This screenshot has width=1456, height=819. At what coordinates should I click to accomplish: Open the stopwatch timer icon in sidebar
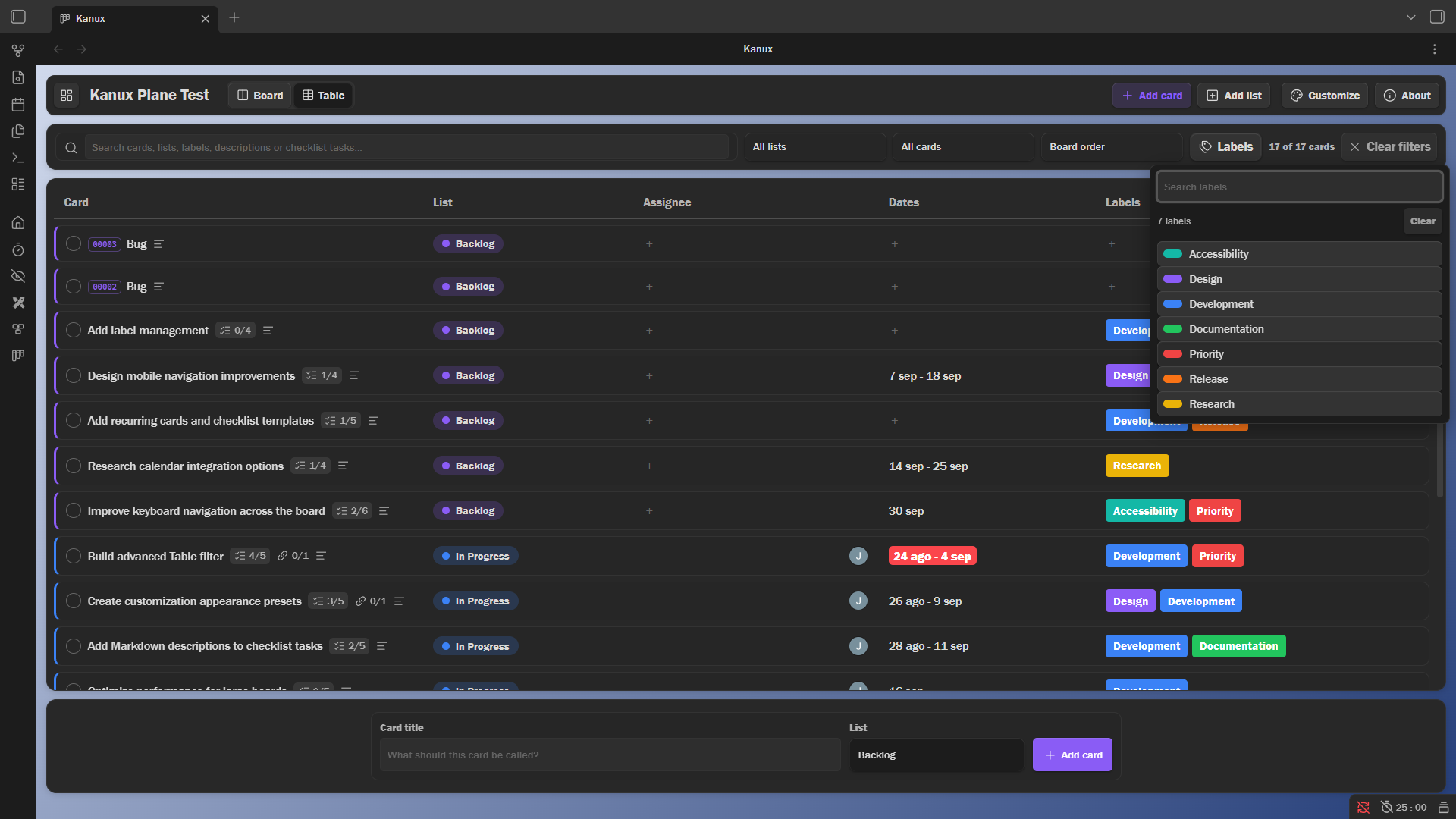(x=18, y=249)
